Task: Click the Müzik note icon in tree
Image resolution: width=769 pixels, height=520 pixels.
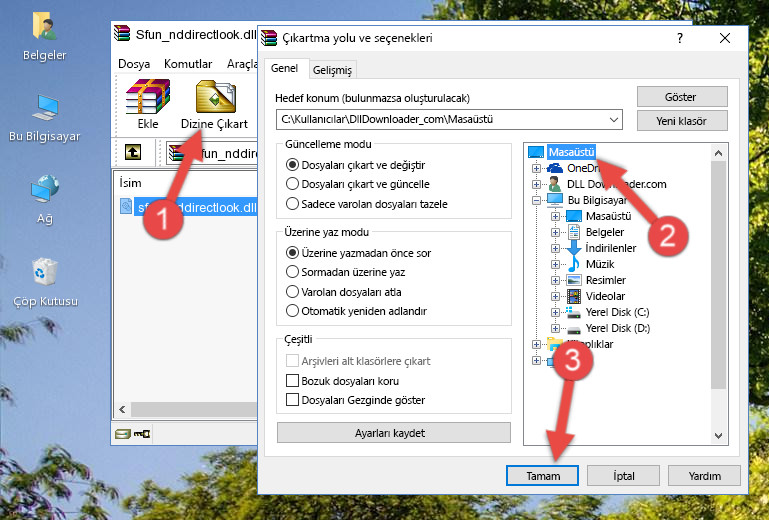Action: (x=573, y=264)
